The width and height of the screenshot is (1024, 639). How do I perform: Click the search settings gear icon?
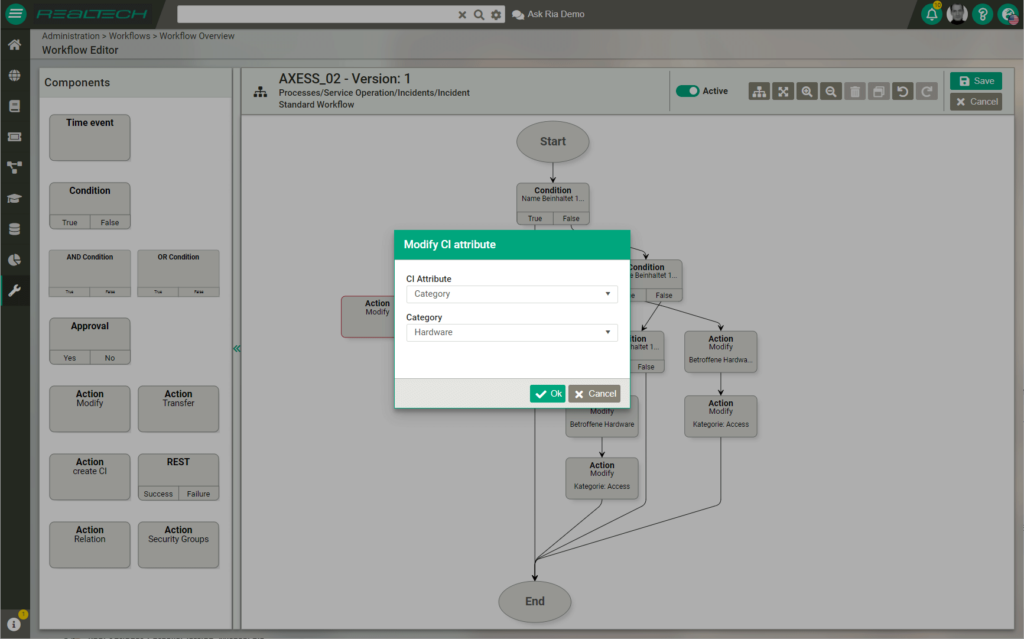(x=495, y=15)
